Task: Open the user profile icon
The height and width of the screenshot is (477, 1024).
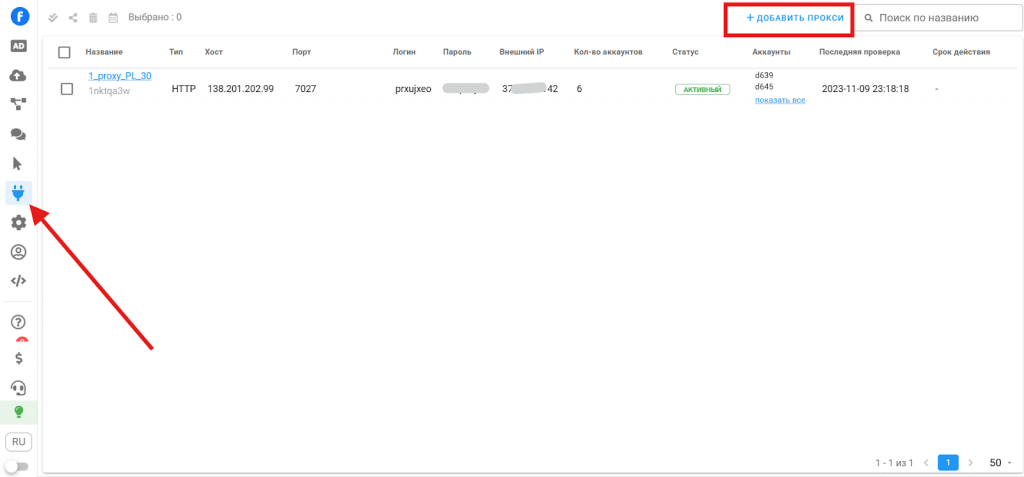Action: [x=18, y=252]
